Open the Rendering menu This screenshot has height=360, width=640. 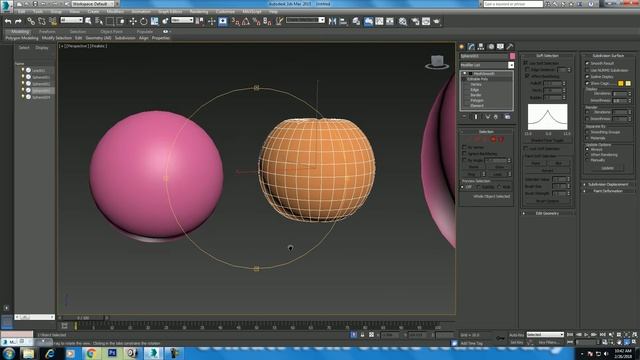pyautogui.click(x=199, y=12)
